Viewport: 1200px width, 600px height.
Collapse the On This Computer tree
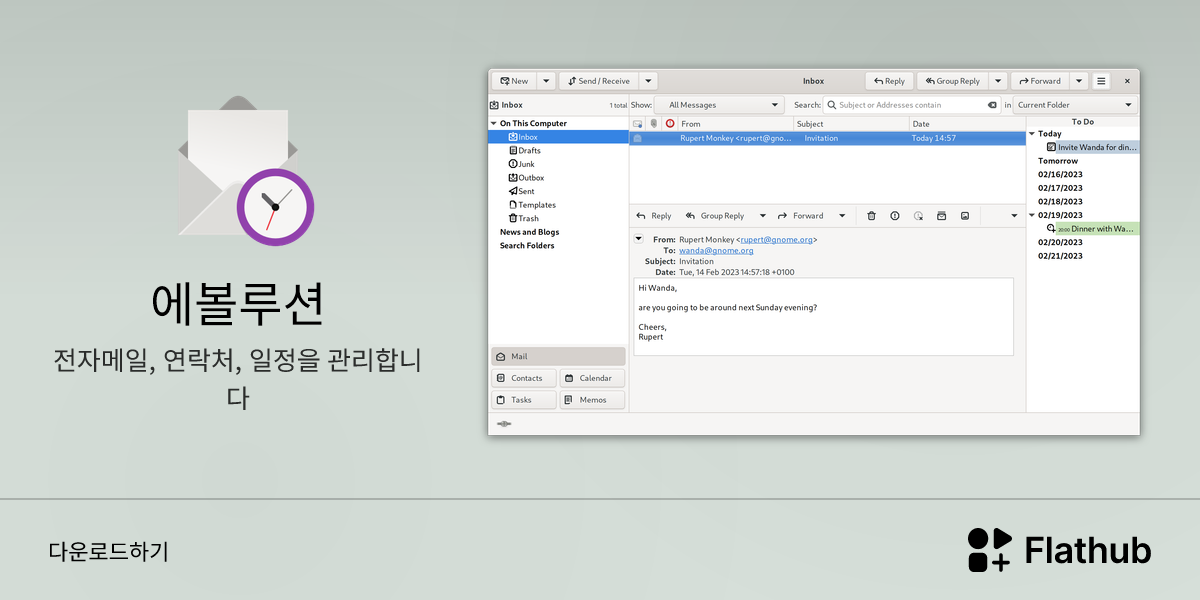[493, 124]
